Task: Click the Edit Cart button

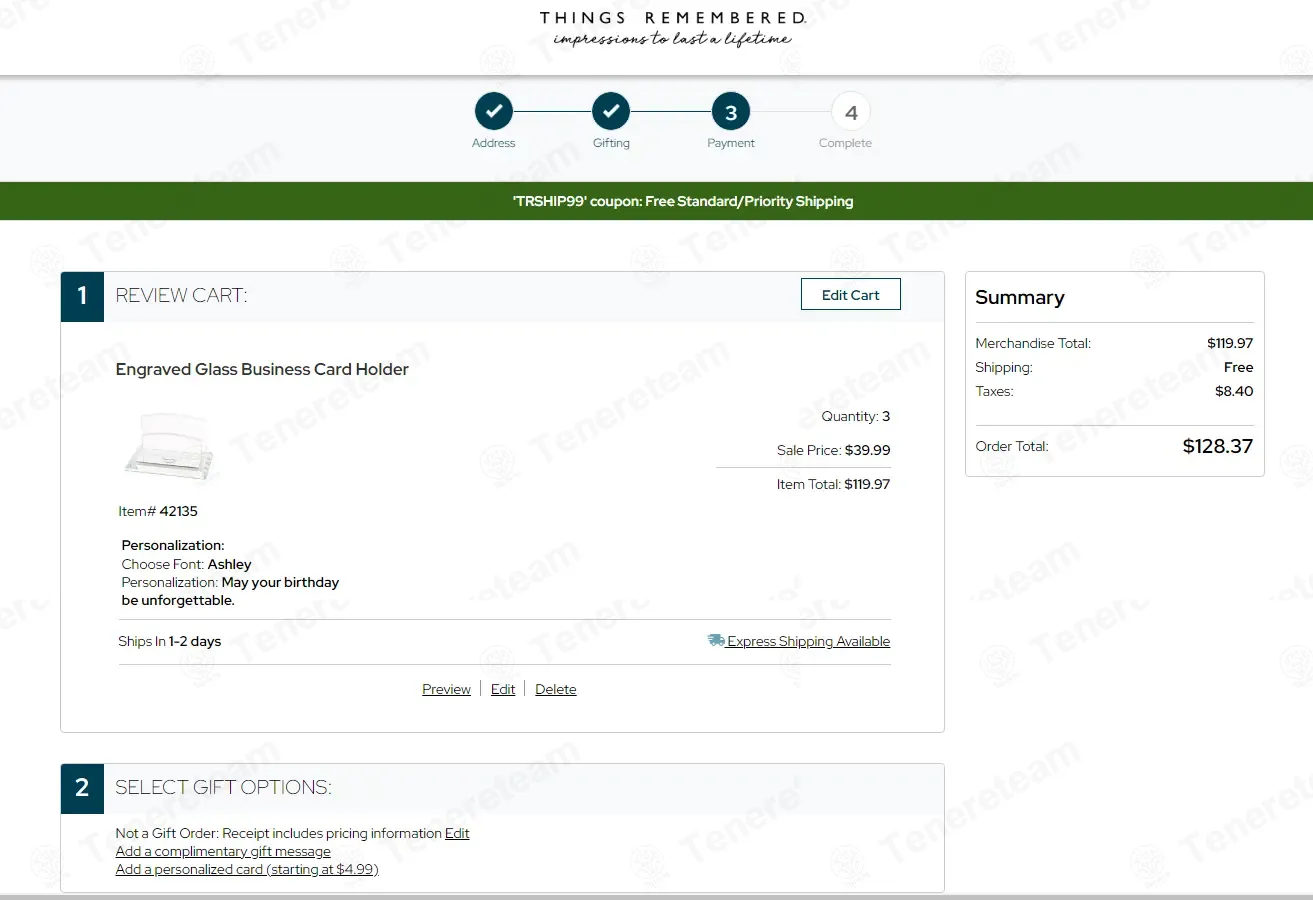Action: (851, 294)
